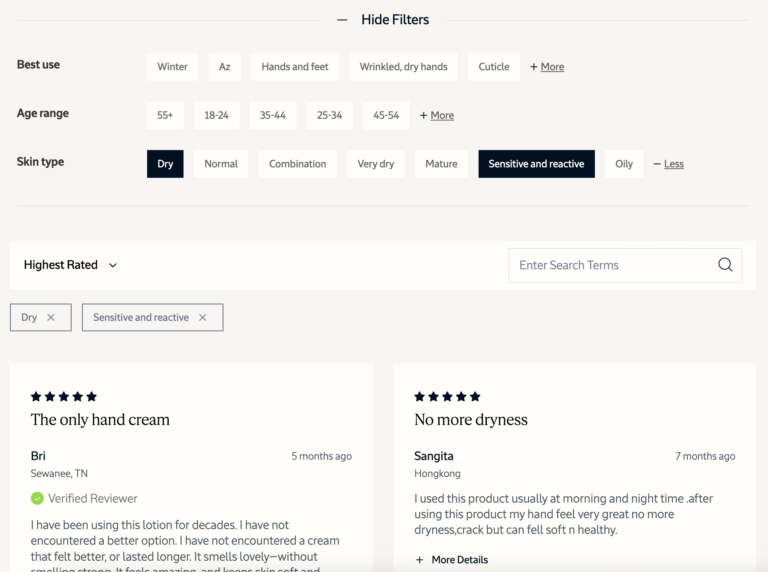
Task: Click the five-star rating on Bri's review
Action: pyautogui.click(x=64, y=396)
